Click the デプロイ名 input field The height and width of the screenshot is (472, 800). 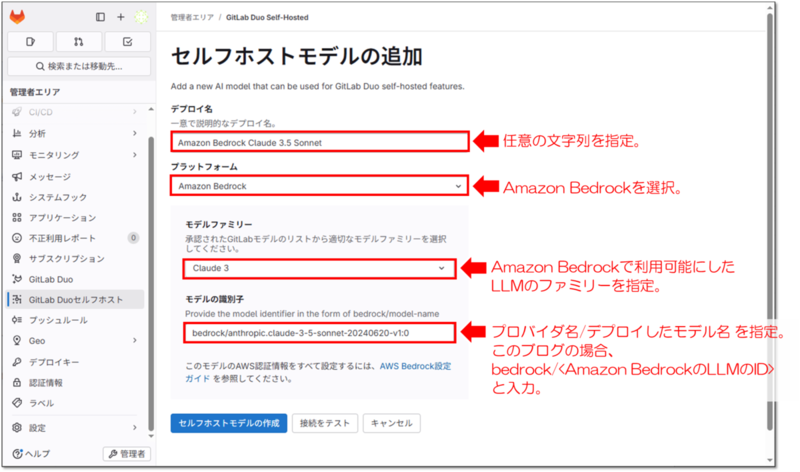tap(319, 142)
